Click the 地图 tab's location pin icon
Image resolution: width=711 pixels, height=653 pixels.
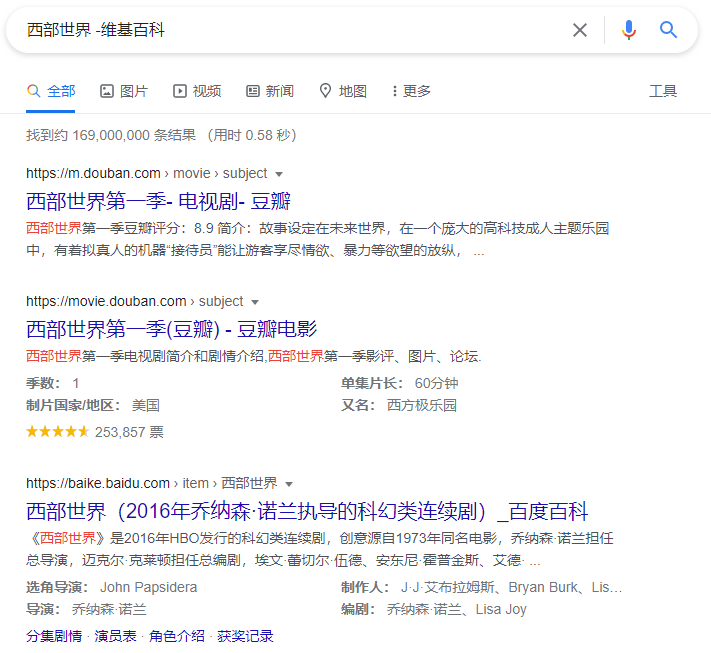(x=325, y=91)
